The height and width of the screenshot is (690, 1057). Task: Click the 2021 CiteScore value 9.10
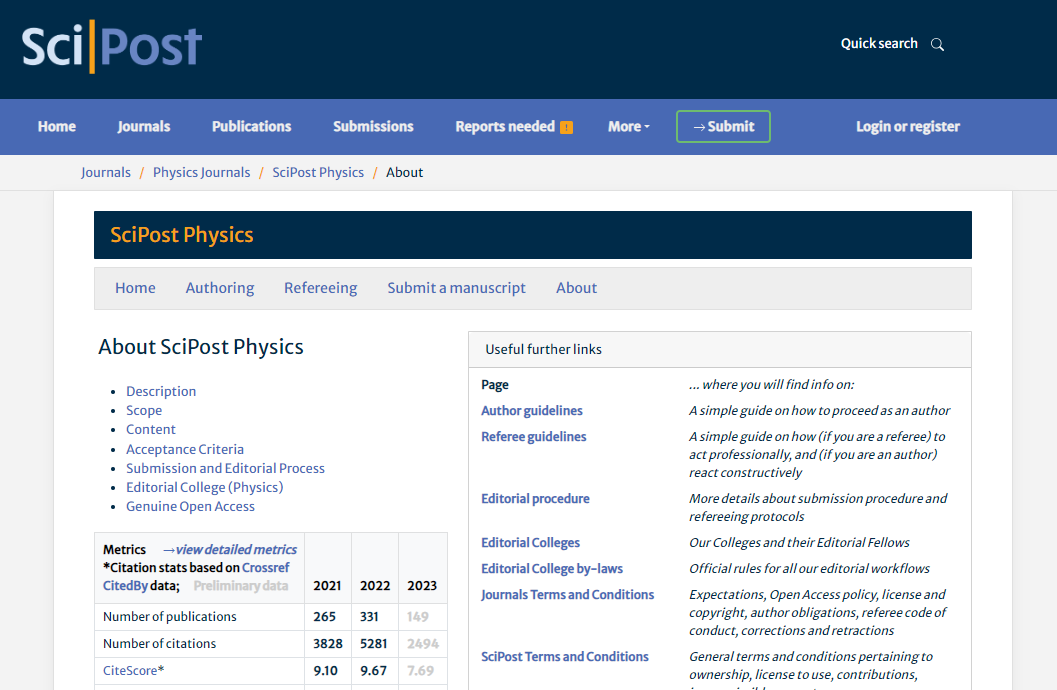coord(326,671)
